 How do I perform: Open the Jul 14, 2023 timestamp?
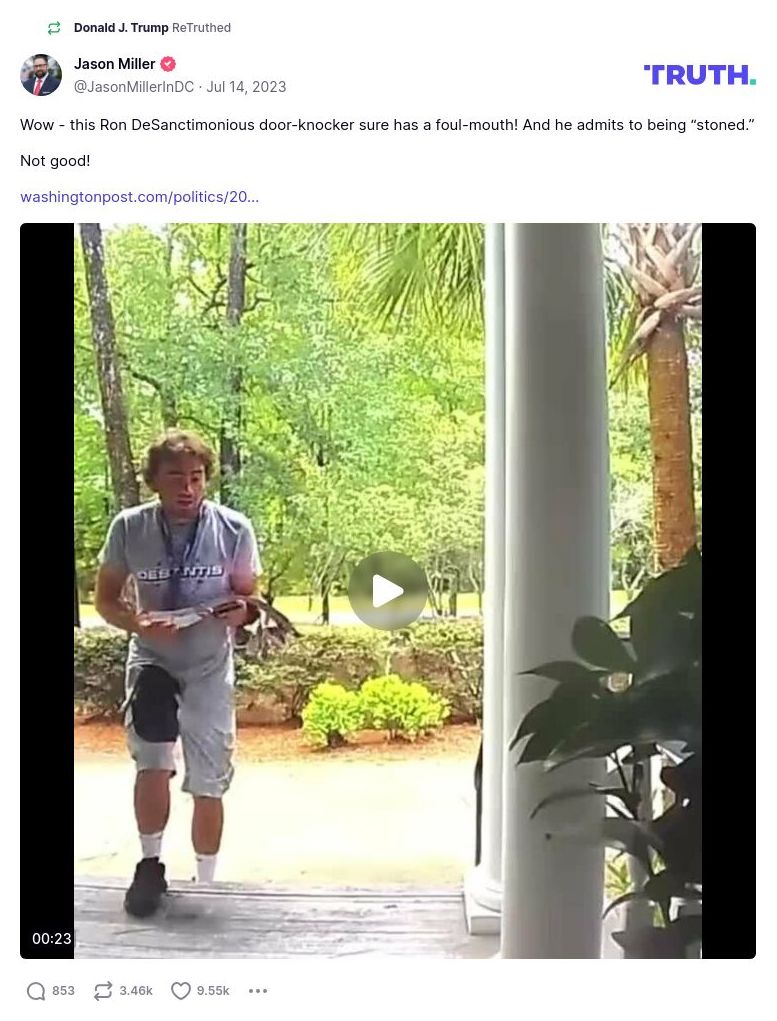(246, 87)
